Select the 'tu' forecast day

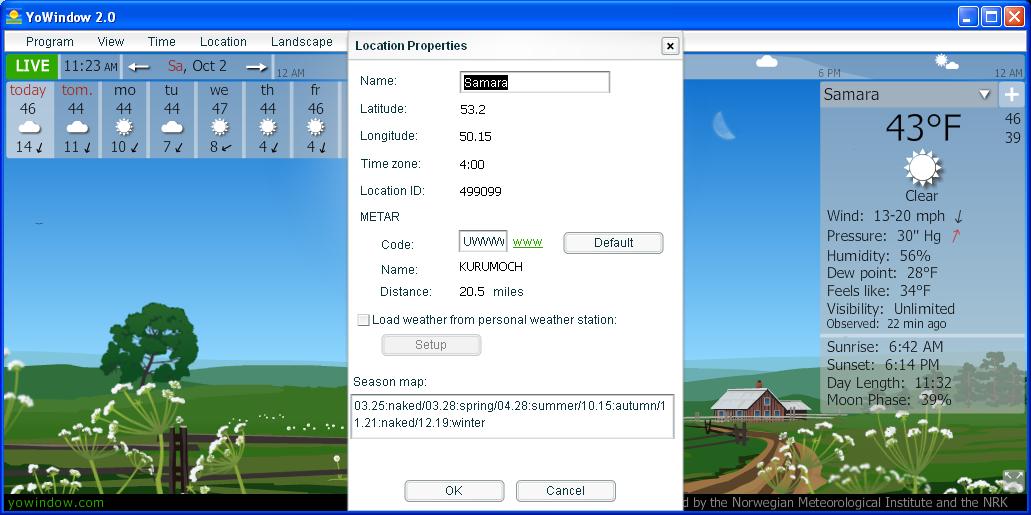[172, 119]
